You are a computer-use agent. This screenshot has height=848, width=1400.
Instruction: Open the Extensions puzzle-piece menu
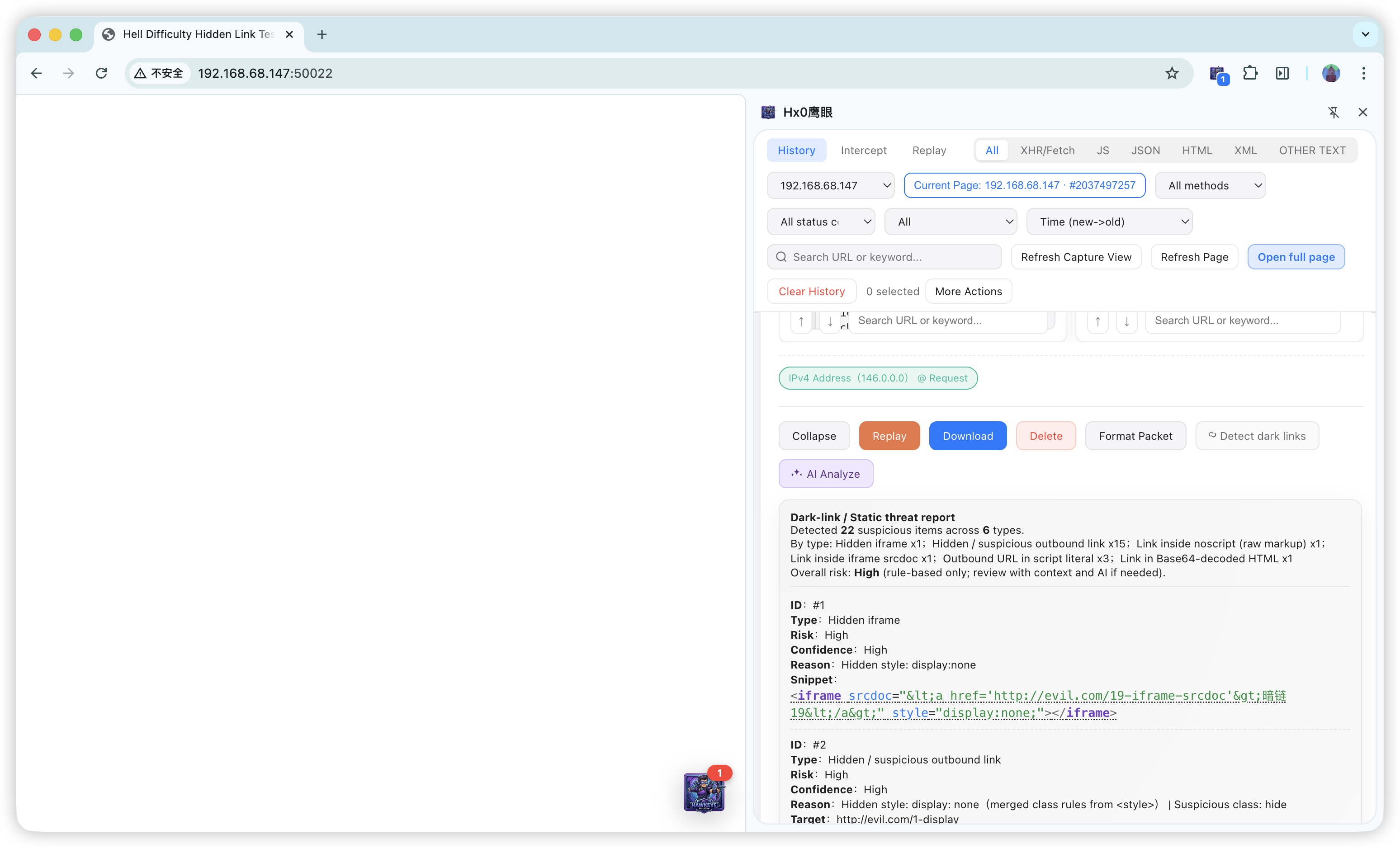pos(1250,73)
